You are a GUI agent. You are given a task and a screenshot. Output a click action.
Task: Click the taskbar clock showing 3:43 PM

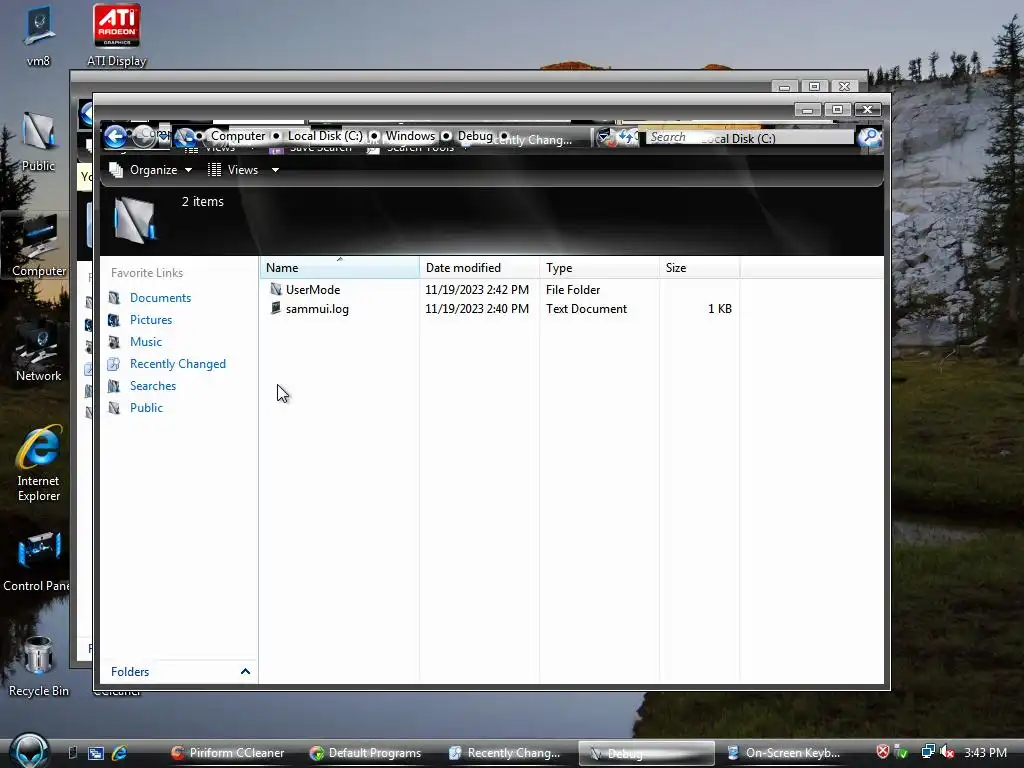985,753
